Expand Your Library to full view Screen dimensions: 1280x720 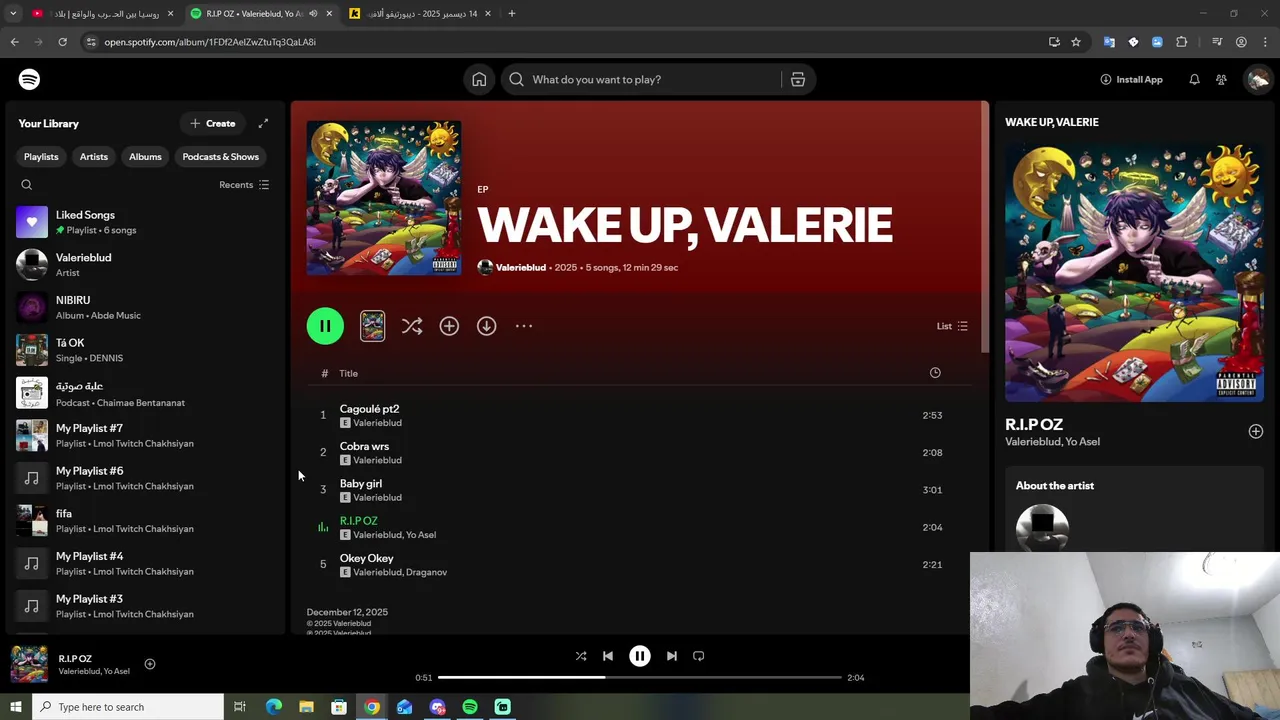263,123
